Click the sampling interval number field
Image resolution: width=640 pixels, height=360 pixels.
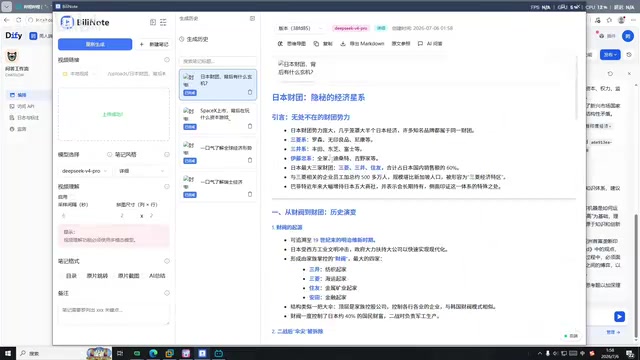coord(84,216)
